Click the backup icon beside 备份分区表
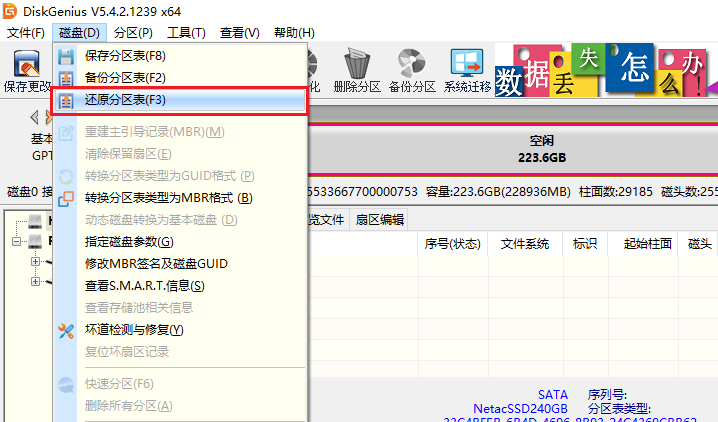Image resolution: width=718 pixels, height=422 pixels. point(66,78)
